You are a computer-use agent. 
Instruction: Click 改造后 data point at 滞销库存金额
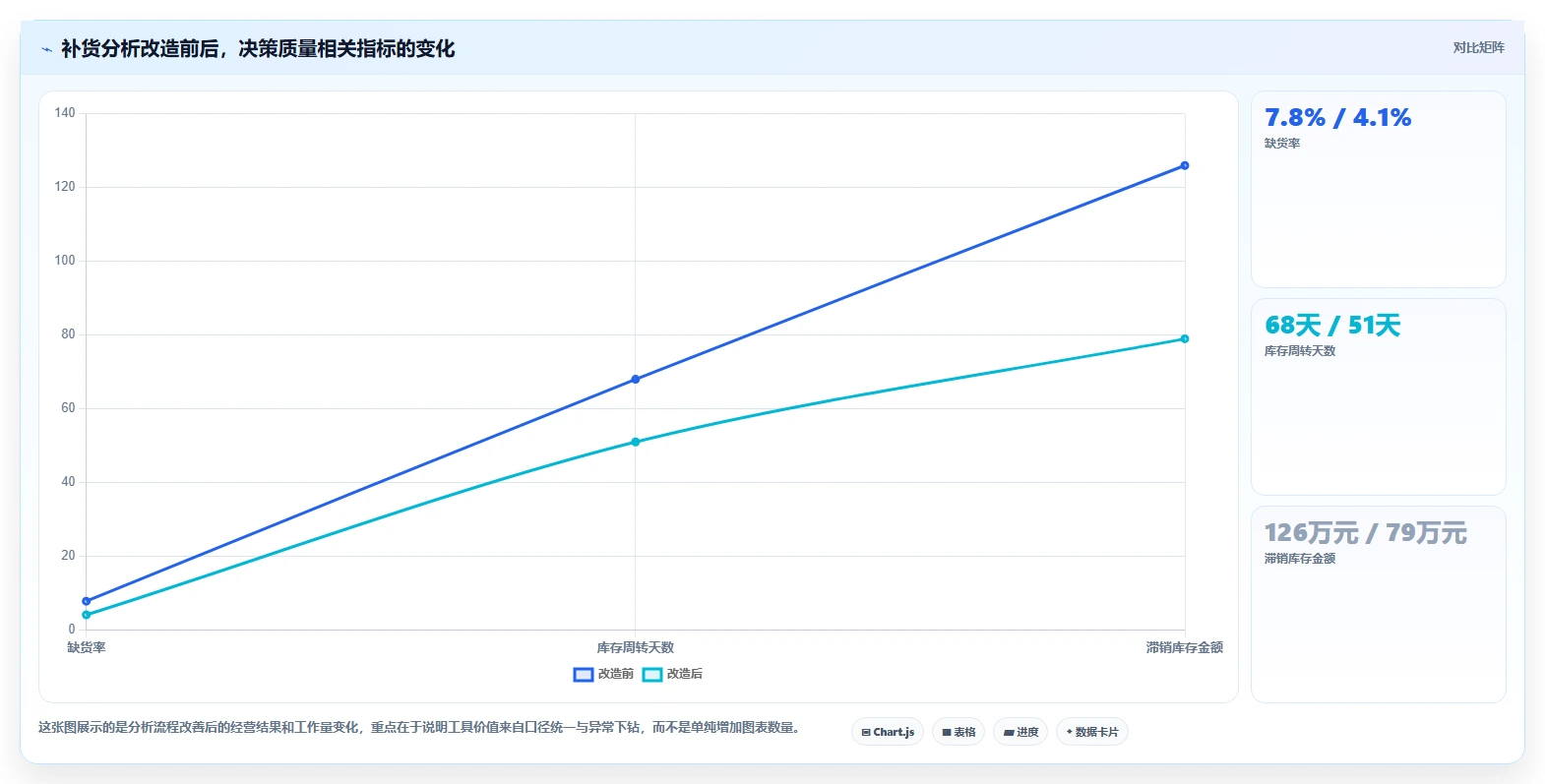(1185, 338)
